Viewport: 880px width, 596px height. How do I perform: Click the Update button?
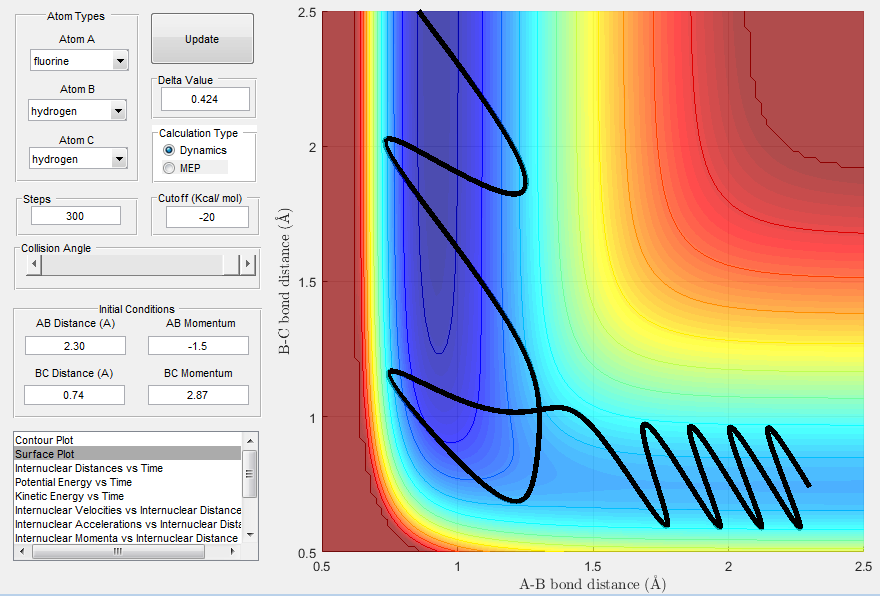[202, 39]
